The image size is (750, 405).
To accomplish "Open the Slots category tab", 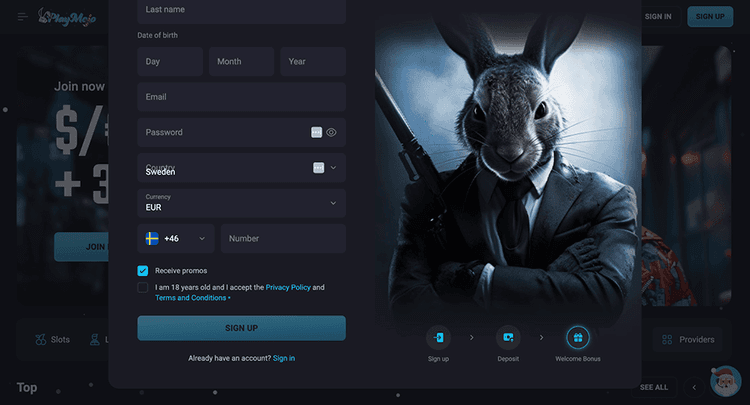I will click(53, 339).
